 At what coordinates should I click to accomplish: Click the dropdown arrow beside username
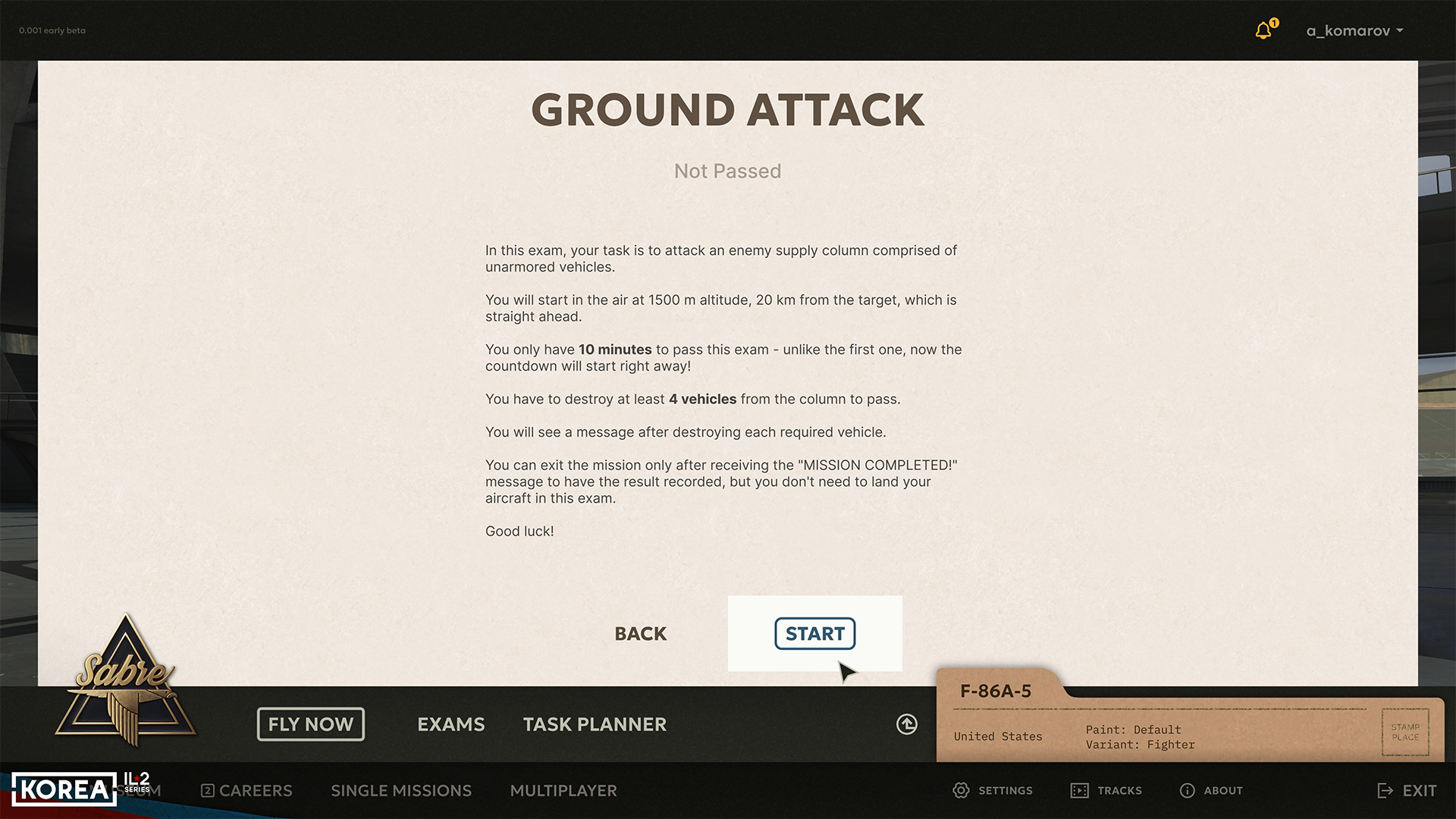click(x=1400, y=30)
